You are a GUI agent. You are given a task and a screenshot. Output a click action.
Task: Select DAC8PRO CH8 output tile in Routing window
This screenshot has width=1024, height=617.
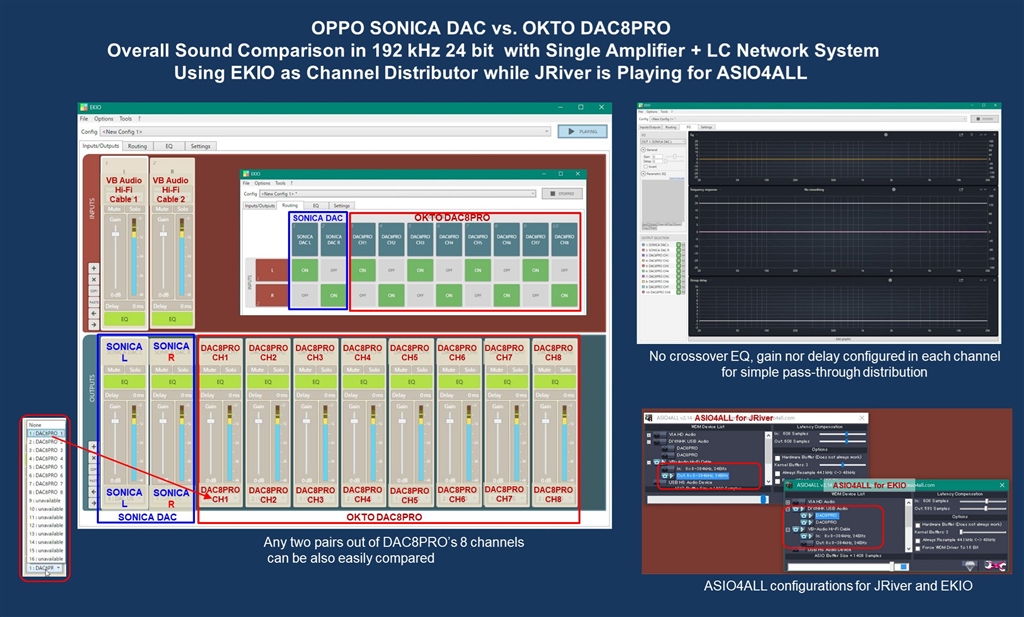(x=564, y=239)
